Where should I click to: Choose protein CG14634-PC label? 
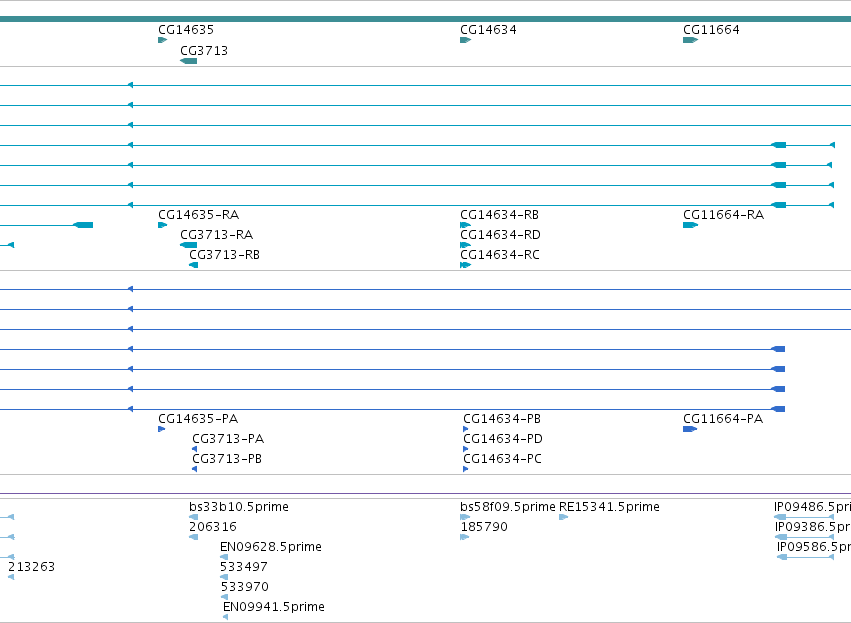point(502,459)
